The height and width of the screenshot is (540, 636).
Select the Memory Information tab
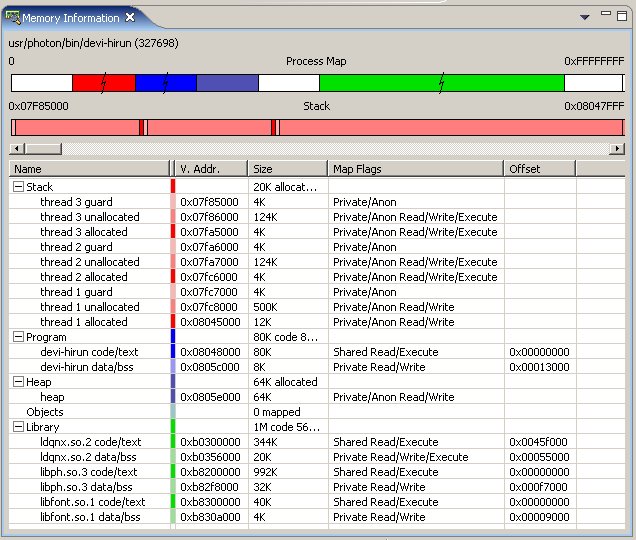click(x=70, y=18)
